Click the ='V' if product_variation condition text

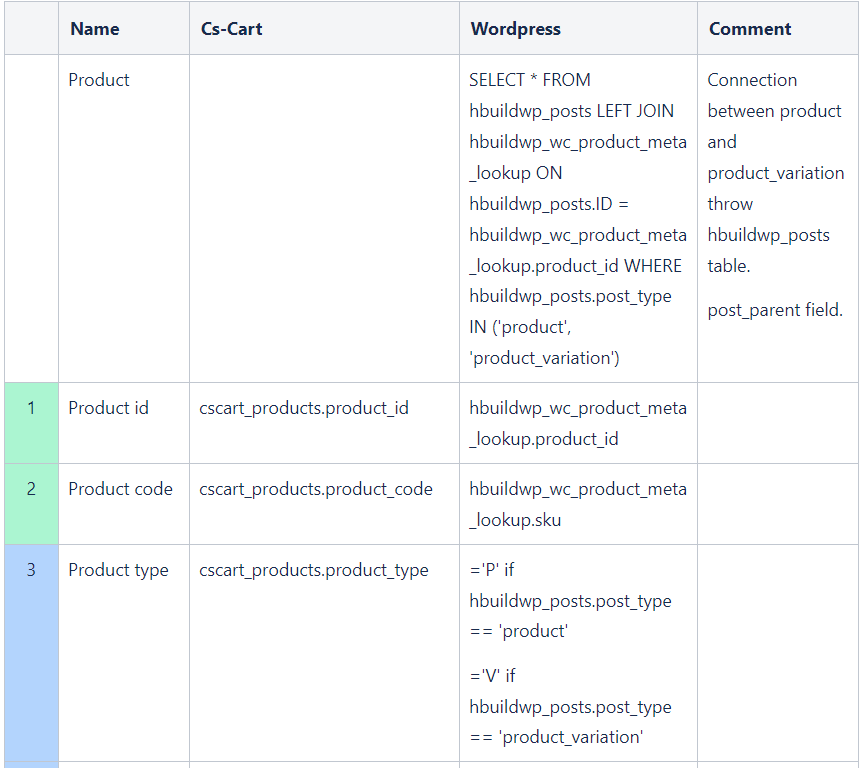(x=570, y=707)
